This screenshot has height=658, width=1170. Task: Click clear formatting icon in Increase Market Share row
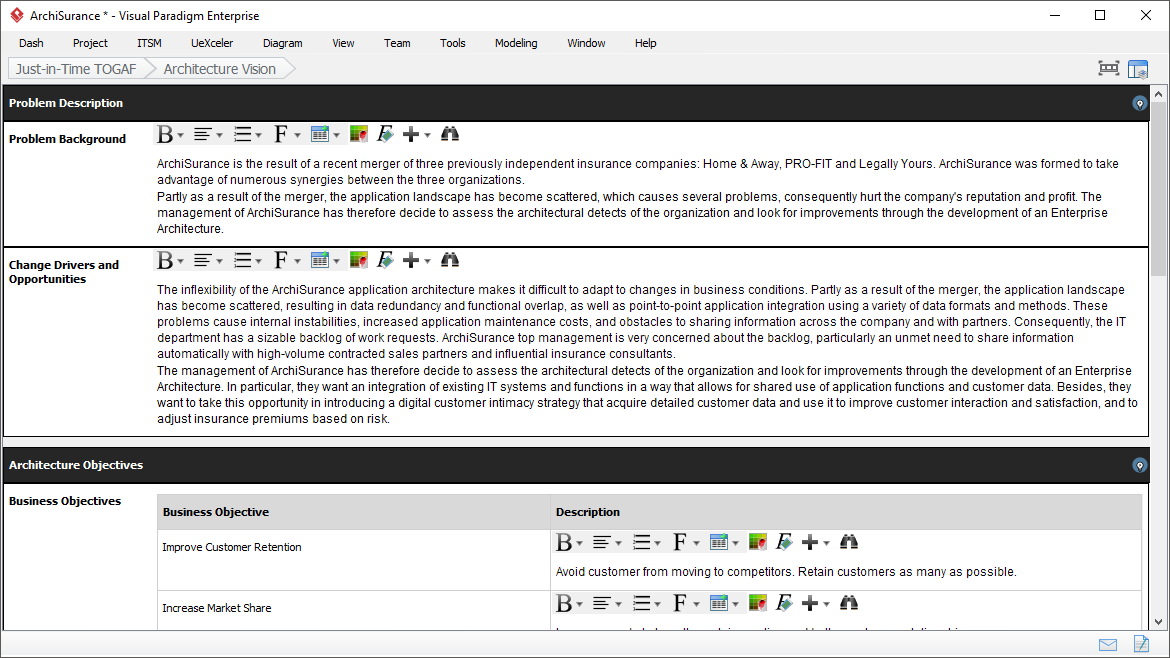click(x=783, y=603)
